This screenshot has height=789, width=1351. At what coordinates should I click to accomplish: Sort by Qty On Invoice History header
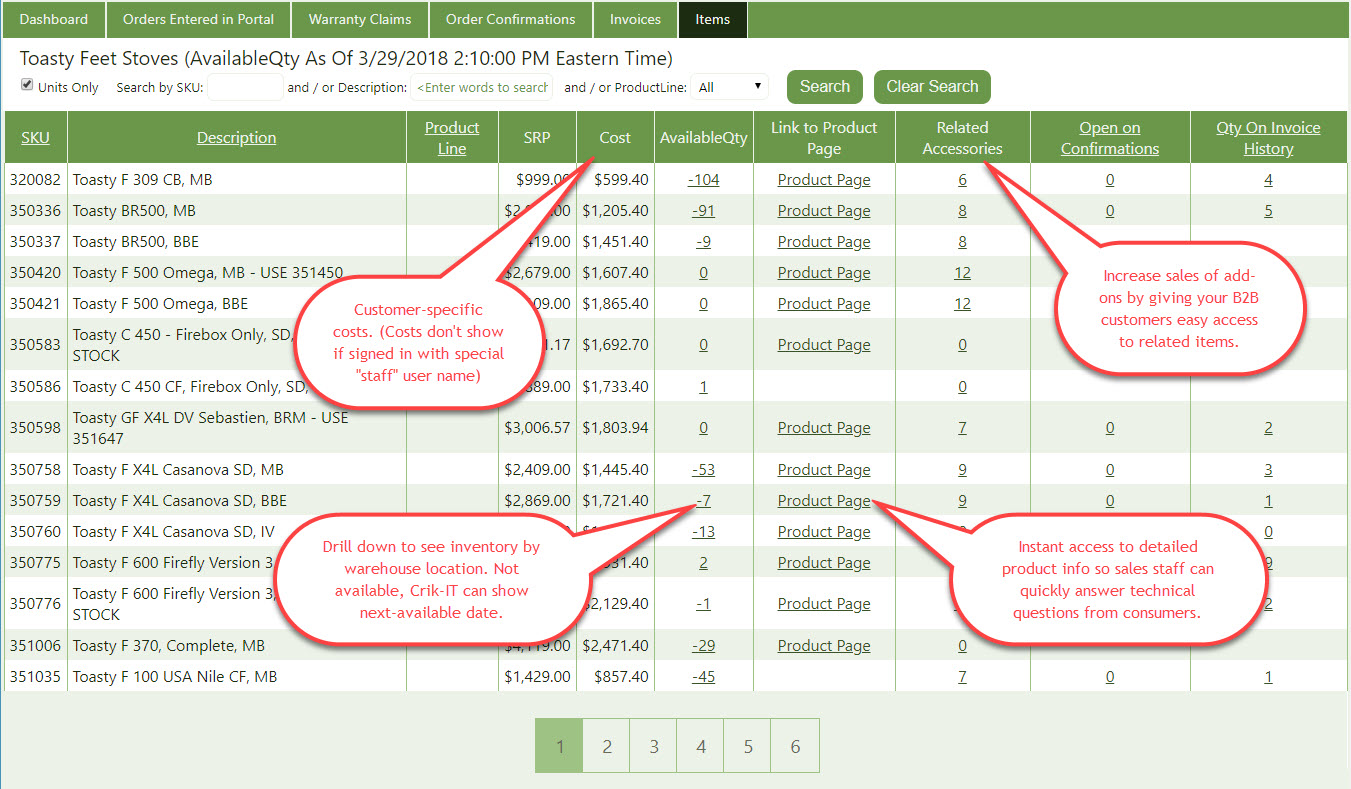(1268, 138)
